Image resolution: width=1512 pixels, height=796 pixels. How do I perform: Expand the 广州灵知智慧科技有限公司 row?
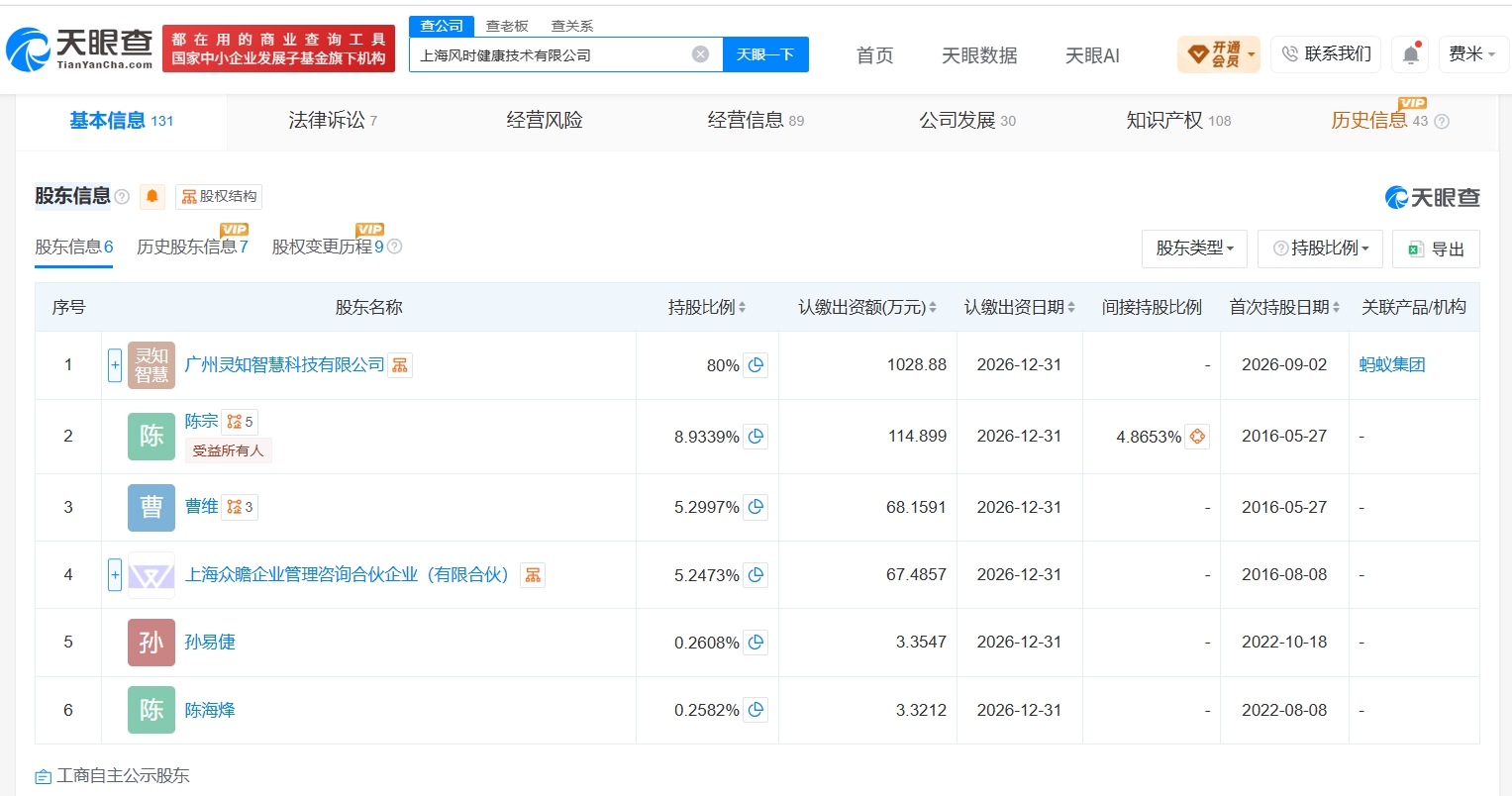pos(115,365)
